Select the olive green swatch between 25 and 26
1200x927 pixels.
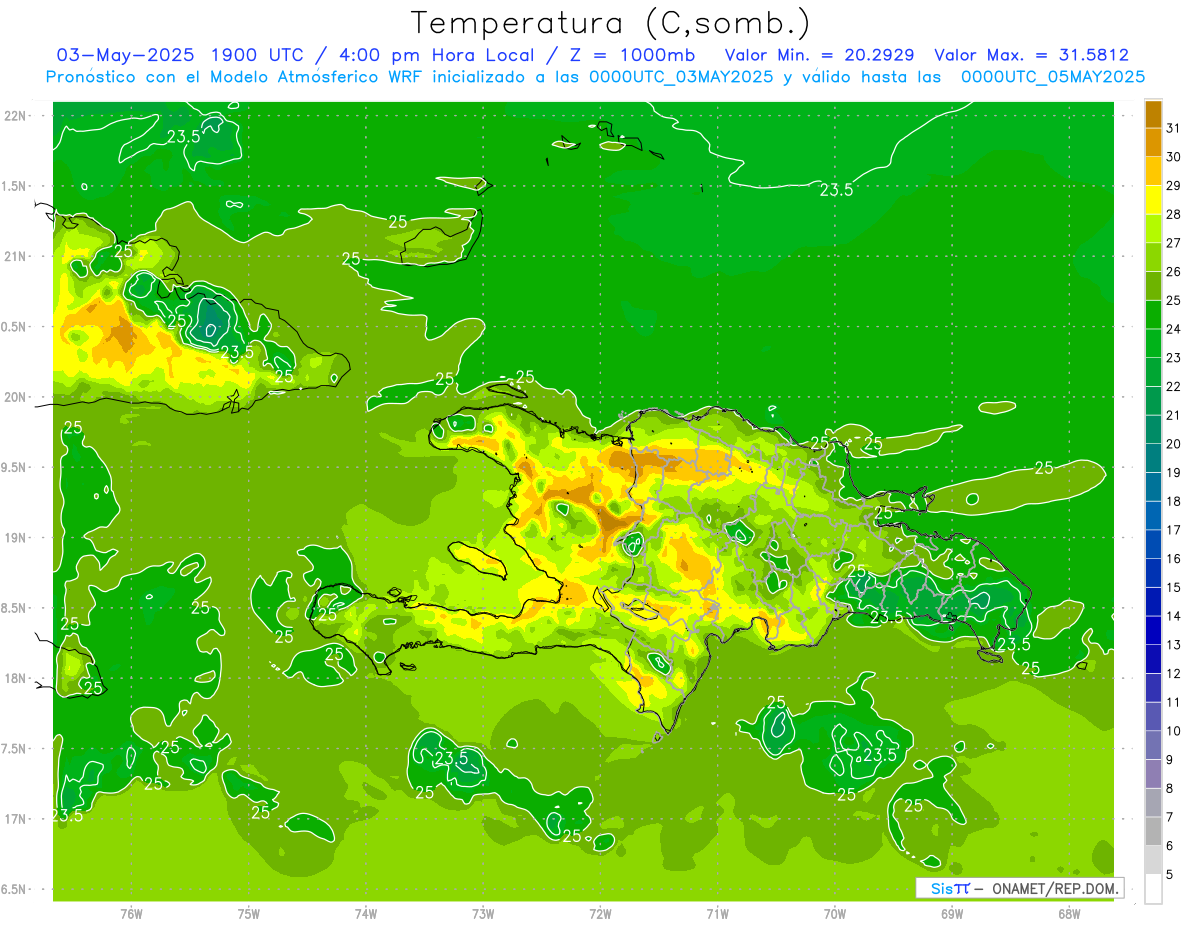[x=1153, y=286]
